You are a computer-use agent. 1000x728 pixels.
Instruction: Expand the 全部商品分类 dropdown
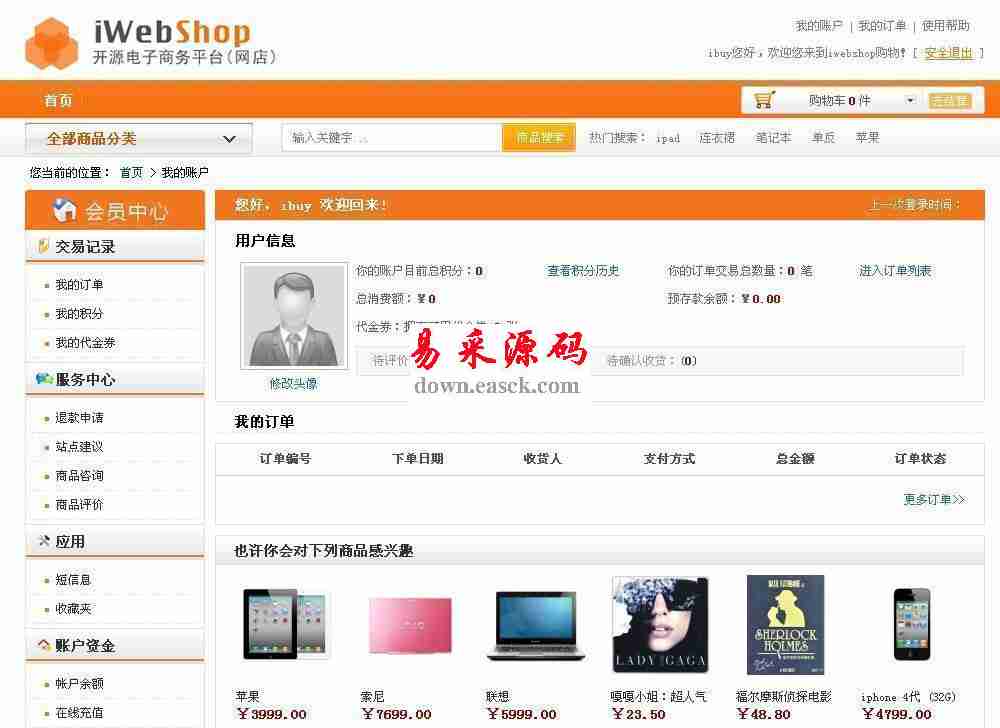pos(139,138)
